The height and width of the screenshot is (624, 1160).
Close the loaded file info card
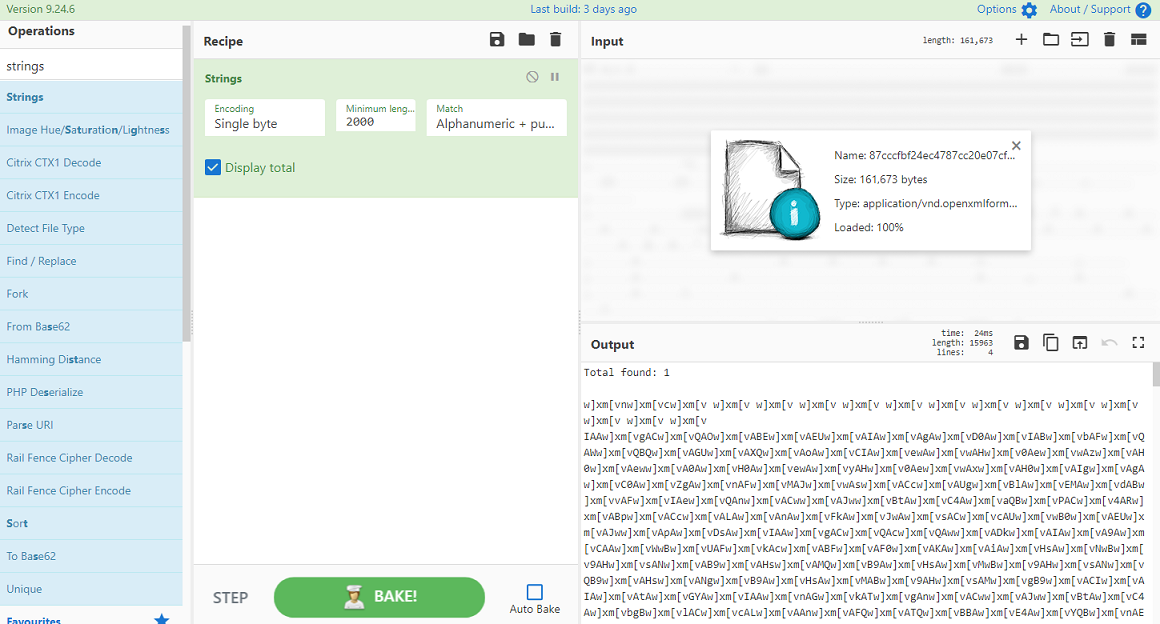coord(1016,146)
